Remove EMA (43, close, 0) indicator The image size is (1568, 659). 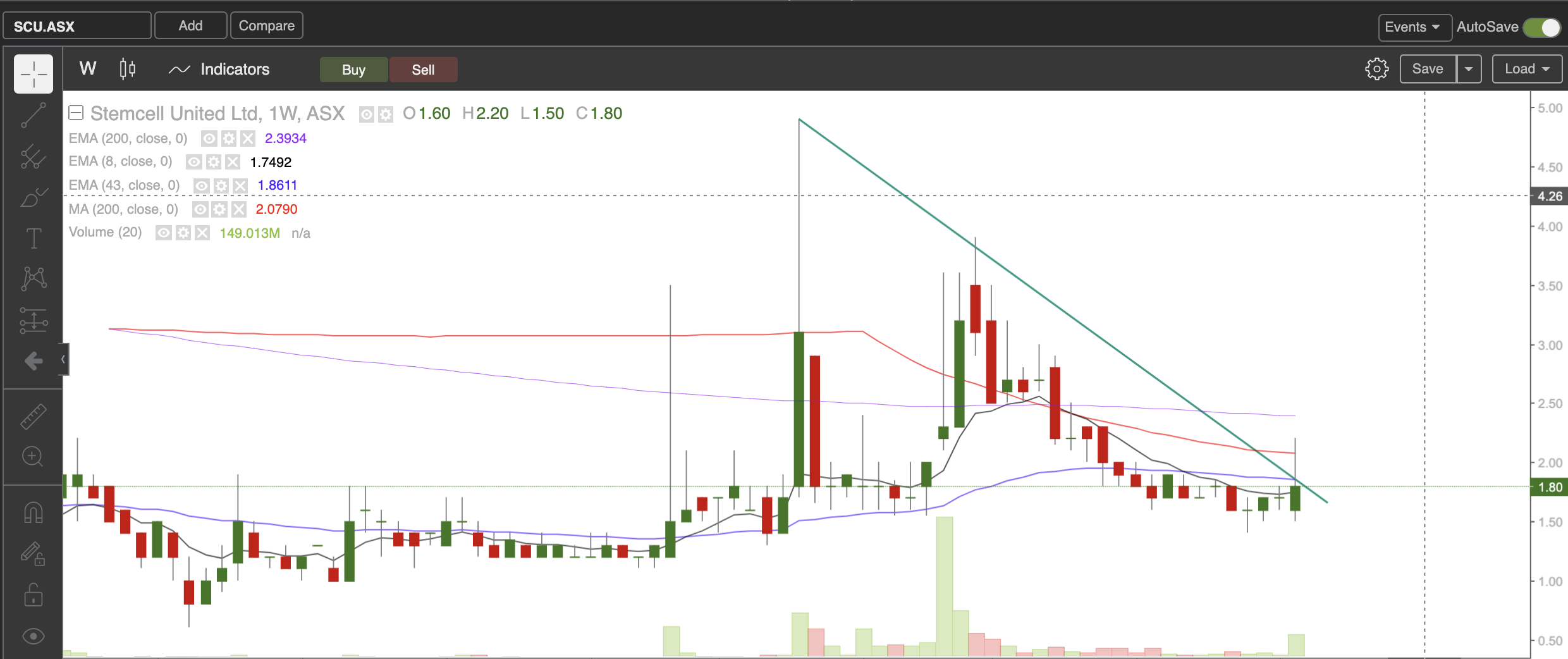[x=240, y=185]
